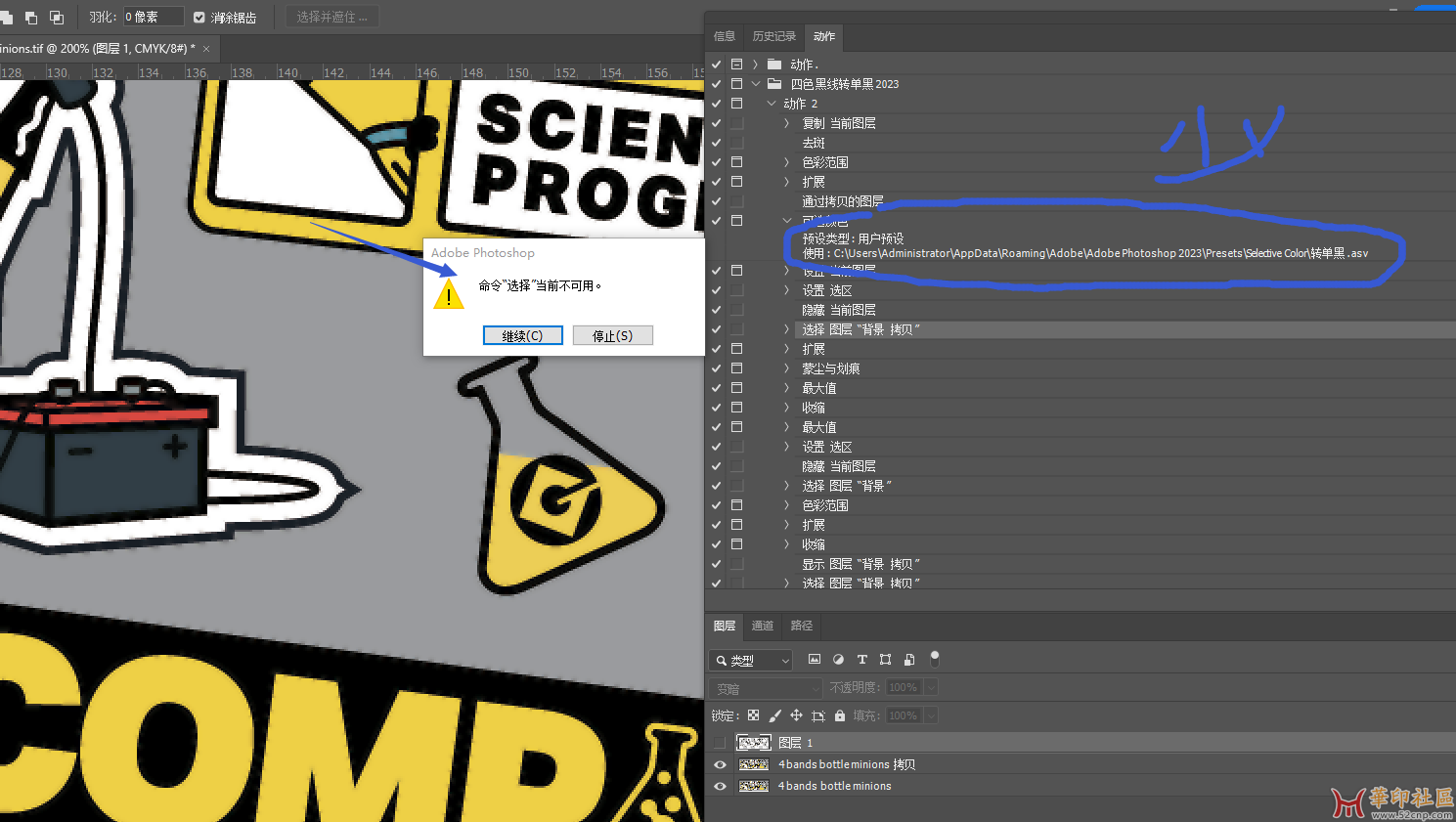
Task: Switch to the 路径 tab
Action: tap(802, 626)
